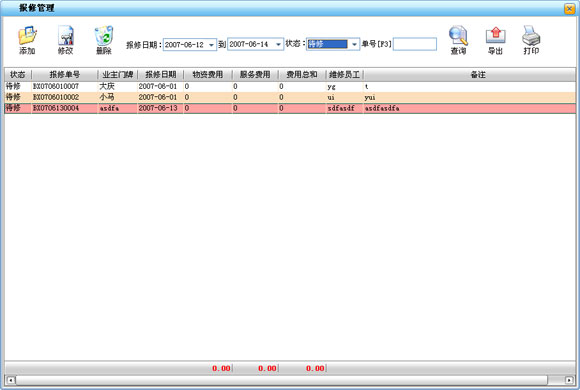Click the 修改 (Modify) document icon
The height and width of the screenshot is (390, 580).
pyautogui.click(x=66, y=35)
